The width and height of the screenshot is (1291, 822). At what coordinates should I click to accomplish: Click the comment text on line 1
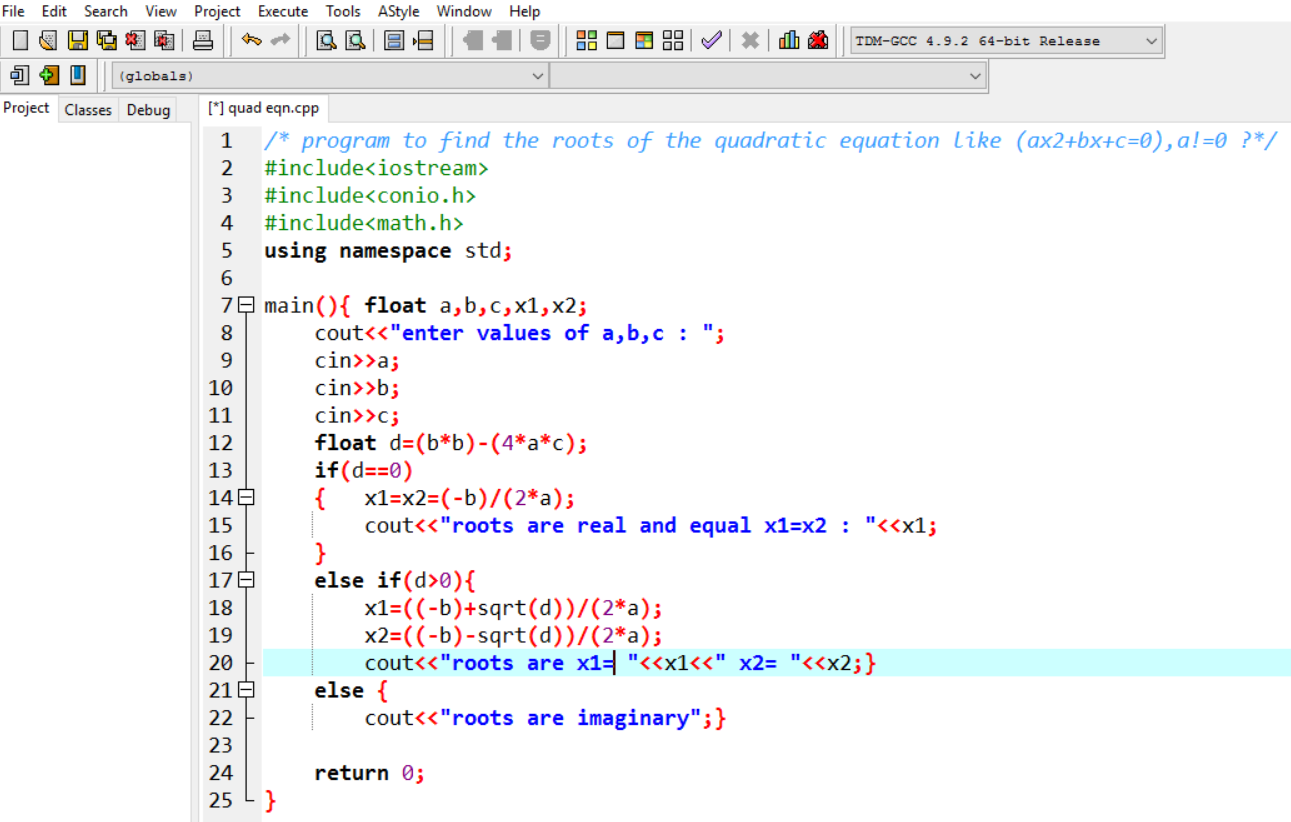(771, 140)
